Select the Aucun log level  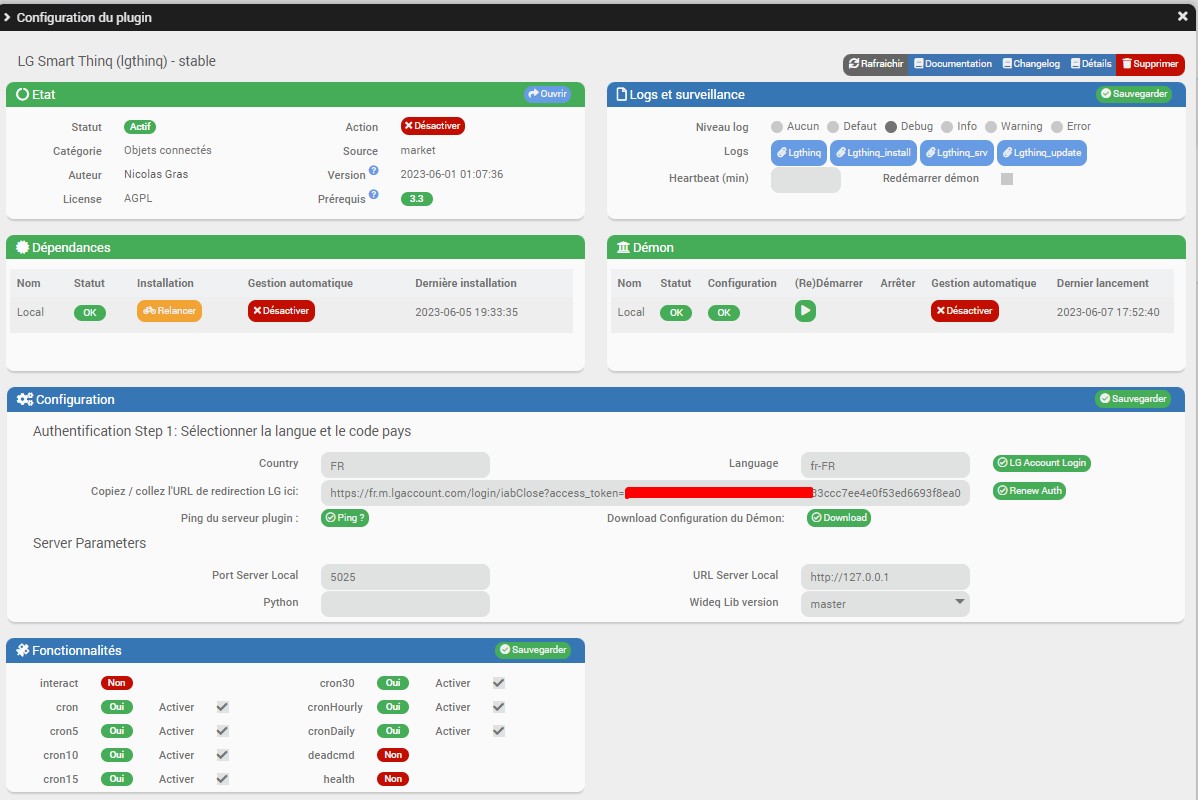pyautogui.click(x=777, y=127)
